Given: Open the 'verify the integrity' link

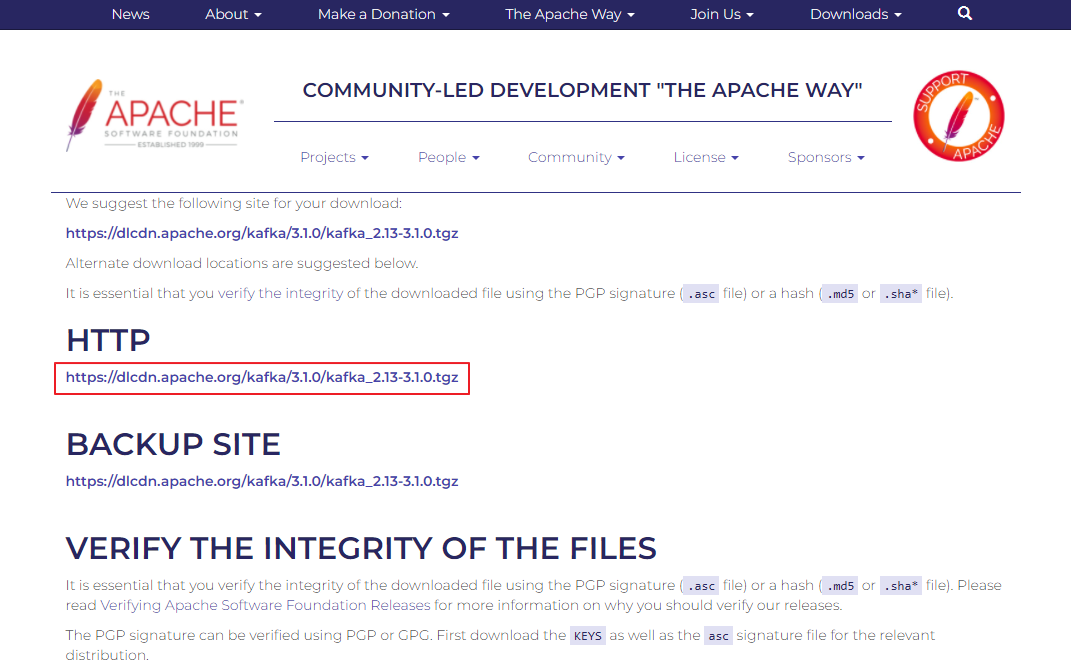Looking at the screenshot, I should coord(280,293).
